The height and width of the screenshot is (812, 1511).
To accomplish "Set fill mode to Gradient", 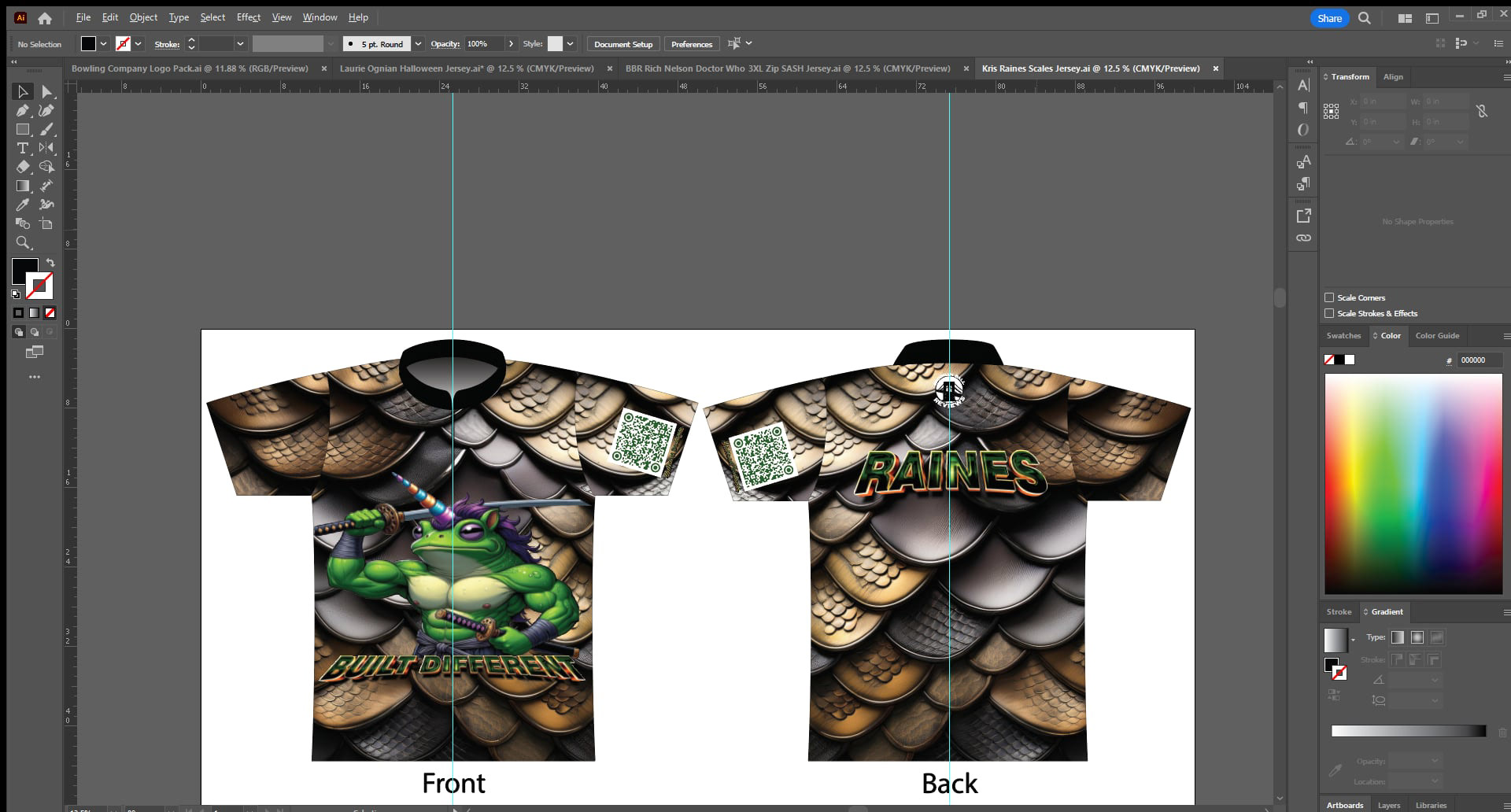I will (34, 313).
